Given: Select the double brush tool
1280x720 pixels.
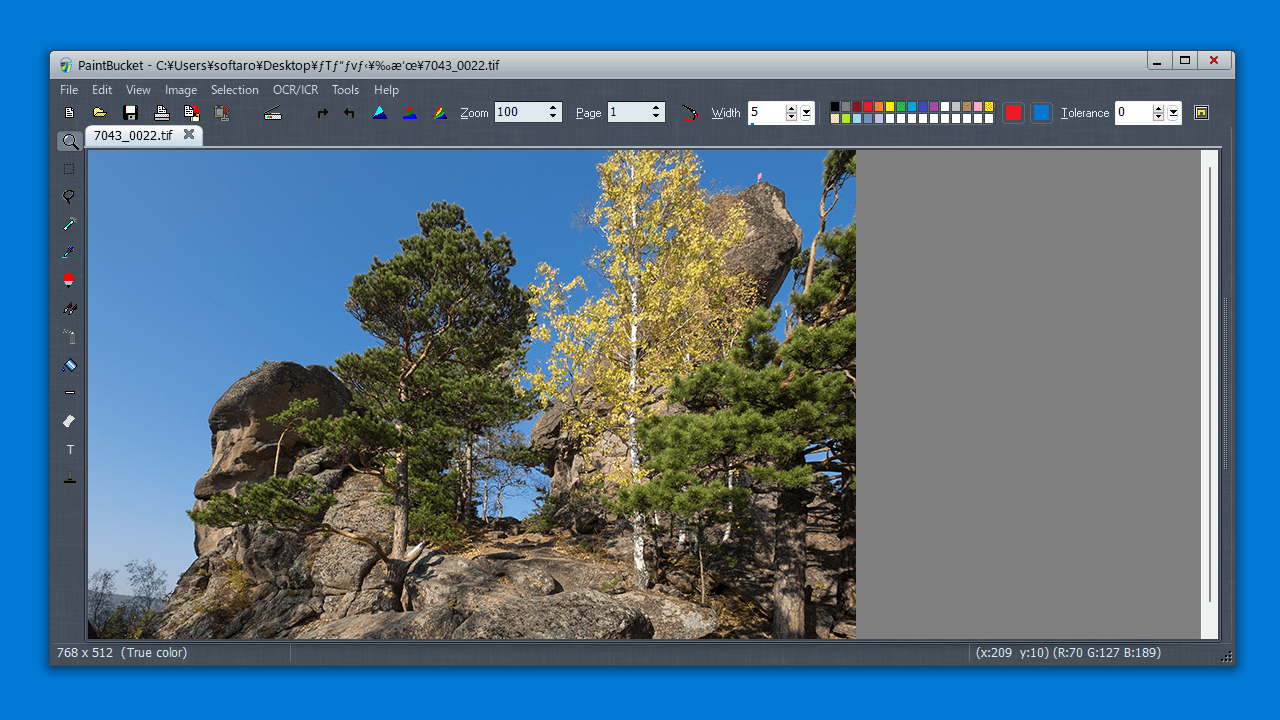Looking at the screenshot, I should tap(69, 309).
